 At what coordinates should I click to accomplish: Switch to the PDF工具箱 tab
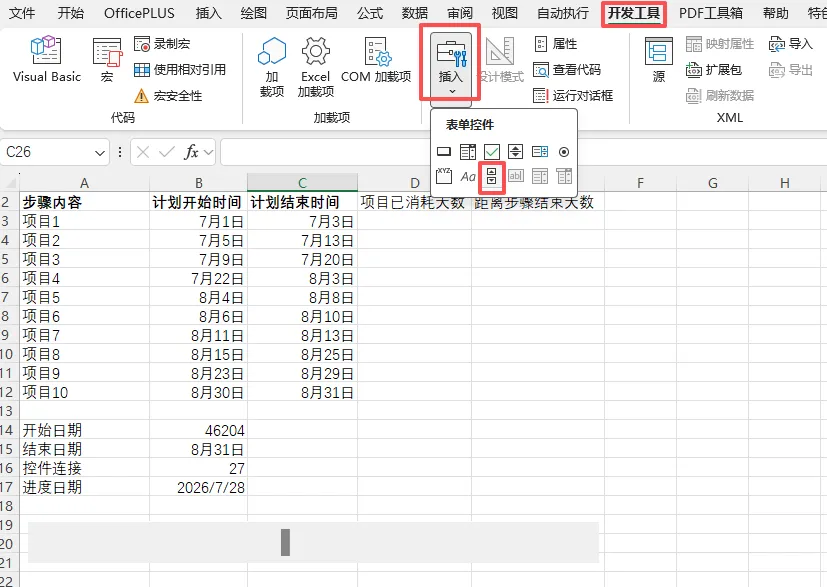pyautogui.click(x=710, y=13)
